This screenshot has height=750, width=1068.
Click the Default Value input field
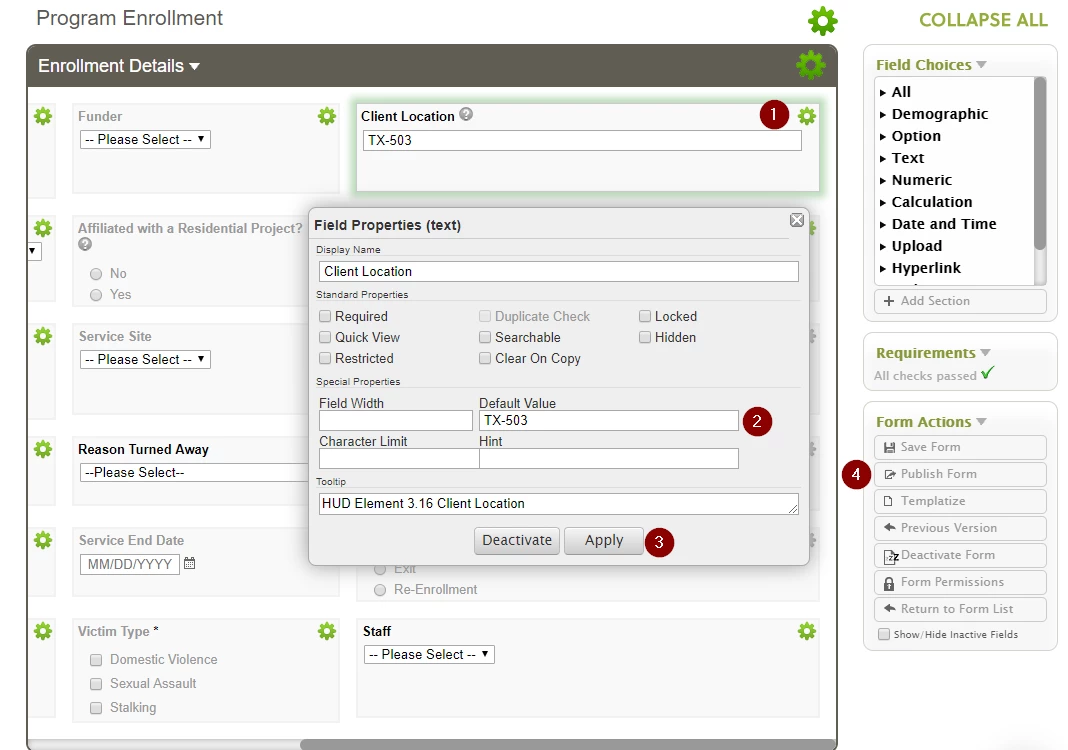pos(609,421)
